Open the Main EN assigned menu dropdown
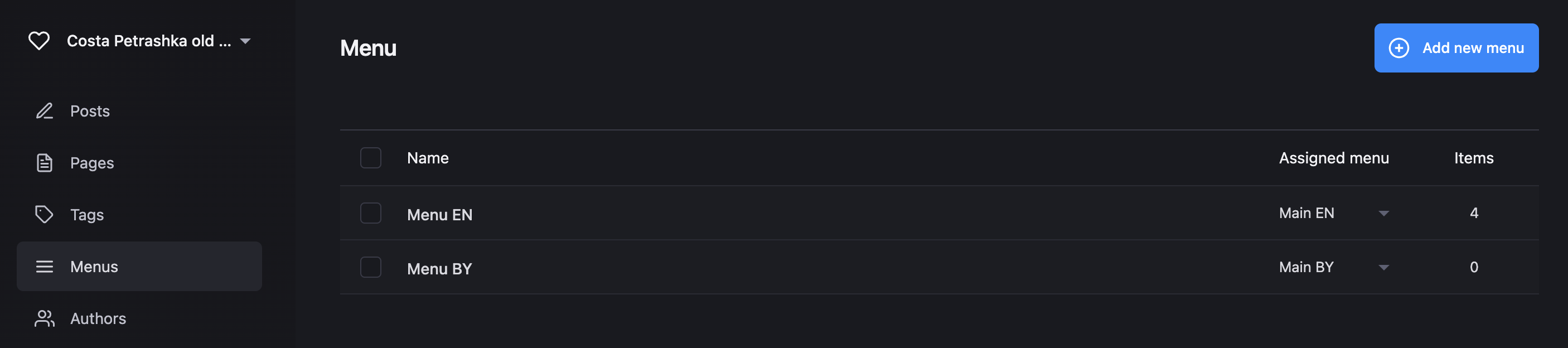 (x=1383, y=214)
